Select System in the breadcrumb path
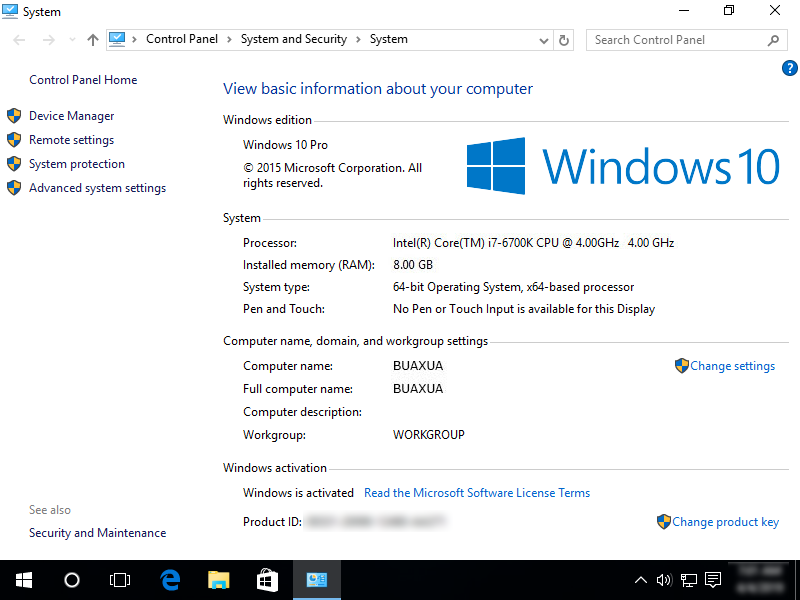This screenshot has height=600, width=800. [389, 39]
